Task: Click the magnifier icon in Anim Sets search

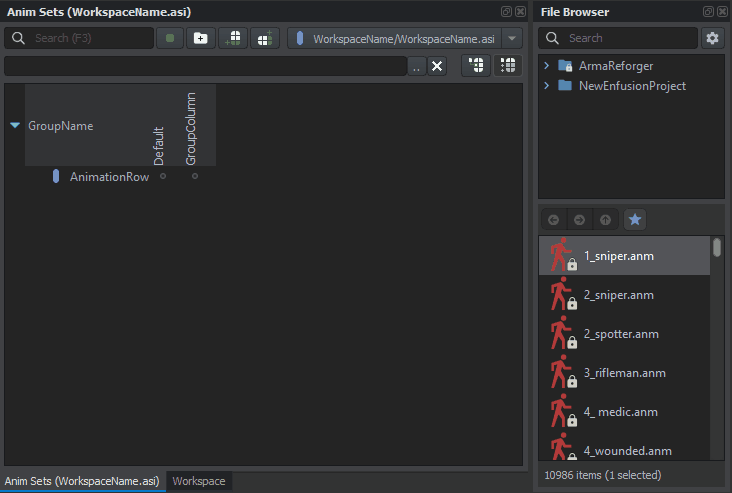Action: pyautogui.click(x=18, y=38)
